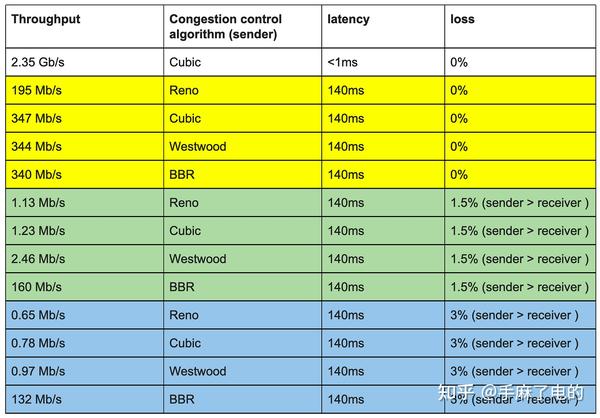
Task: Select the 1.23 Mb/s throughput cell
Action: [x=37, y=230]
